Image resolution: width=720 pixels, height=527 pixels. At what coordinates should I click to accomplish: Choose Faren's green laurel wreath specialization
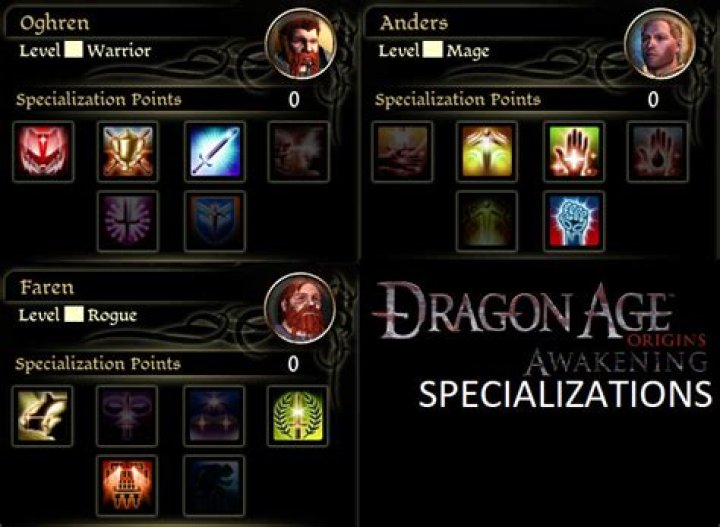point(298,416)
